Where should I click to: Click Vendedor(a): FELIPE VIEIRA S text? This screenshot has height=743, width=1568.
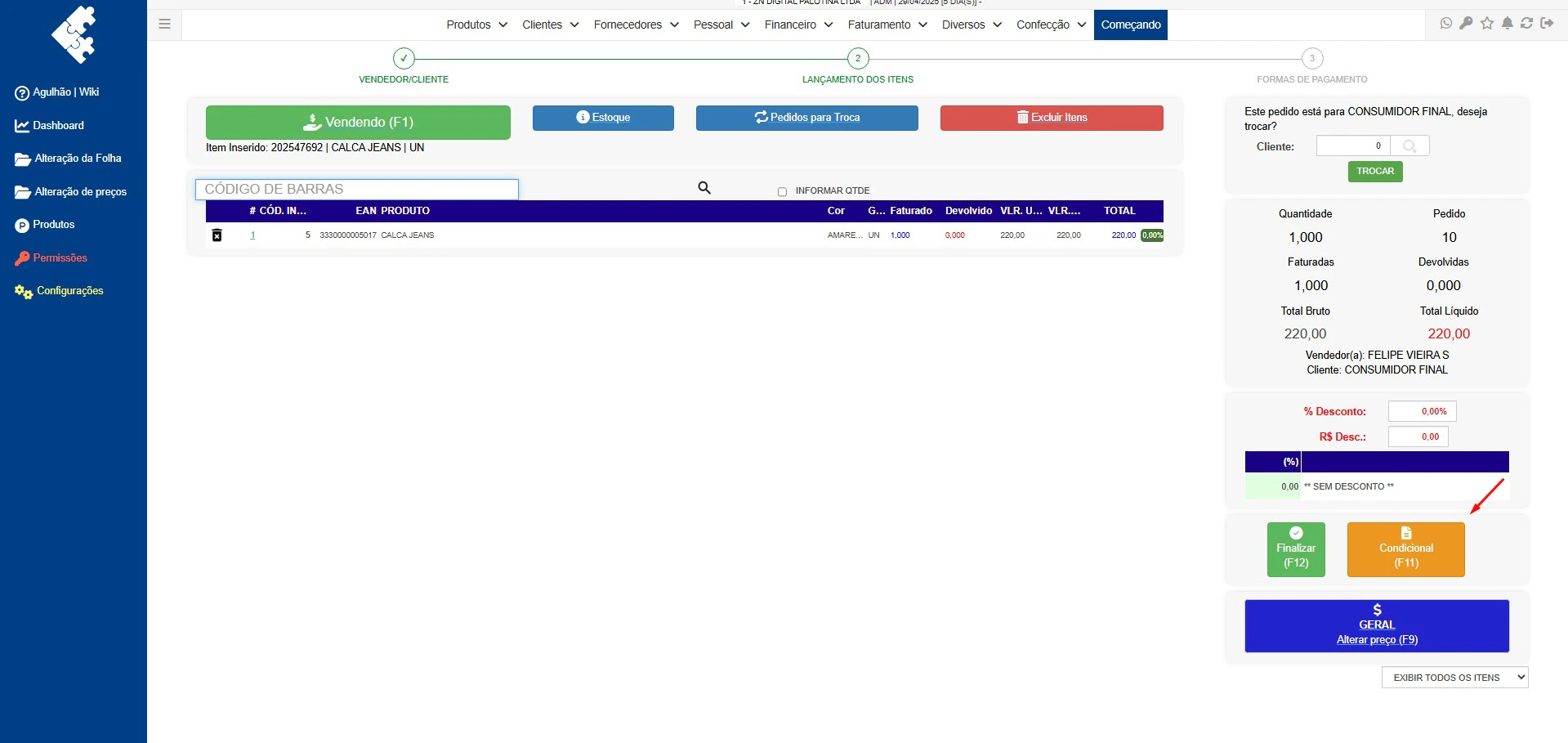[x=1377, y=356]
